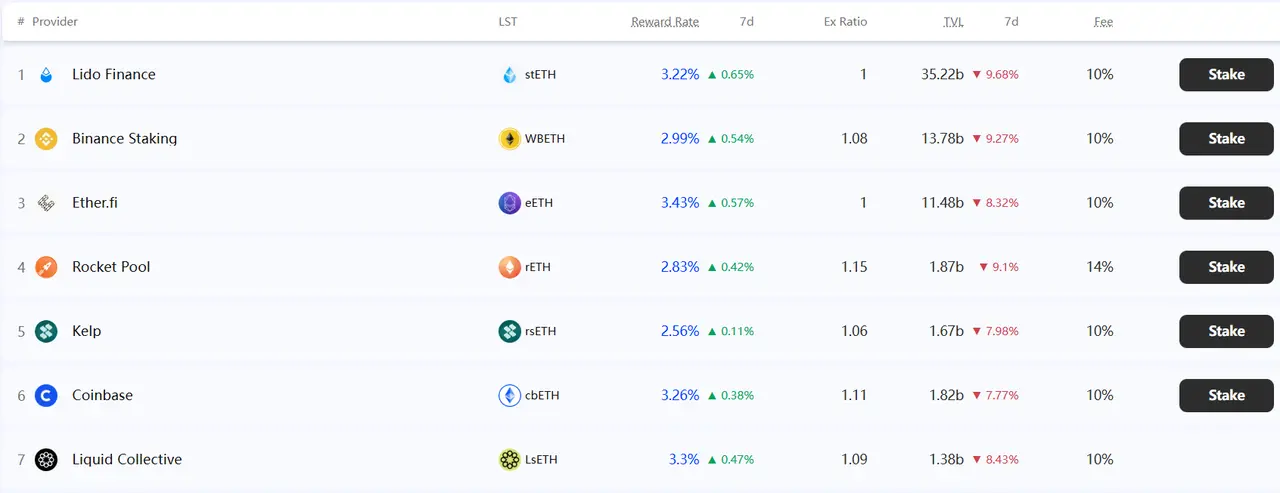Click the Binance Staking provider logo
The image size is (1280, 493).
46,139
